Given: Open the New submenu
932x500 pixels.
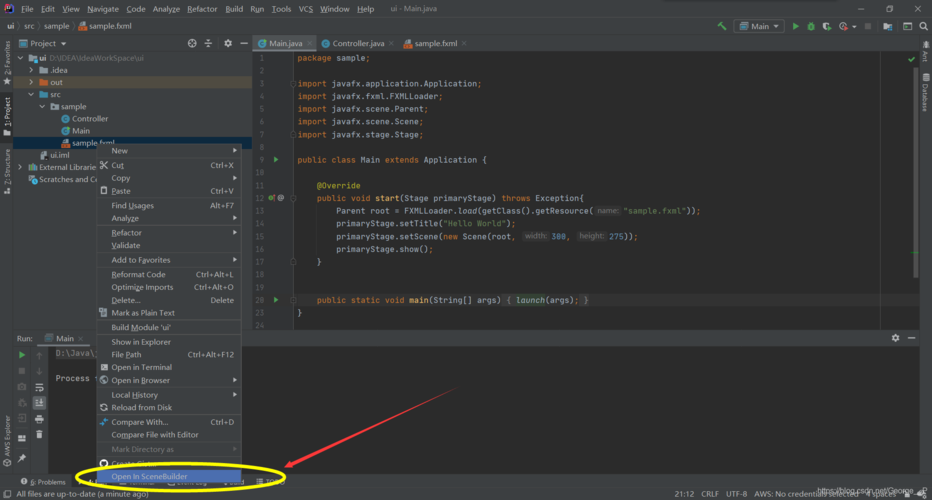Looking at the screenshot, I should click(169, 151).
